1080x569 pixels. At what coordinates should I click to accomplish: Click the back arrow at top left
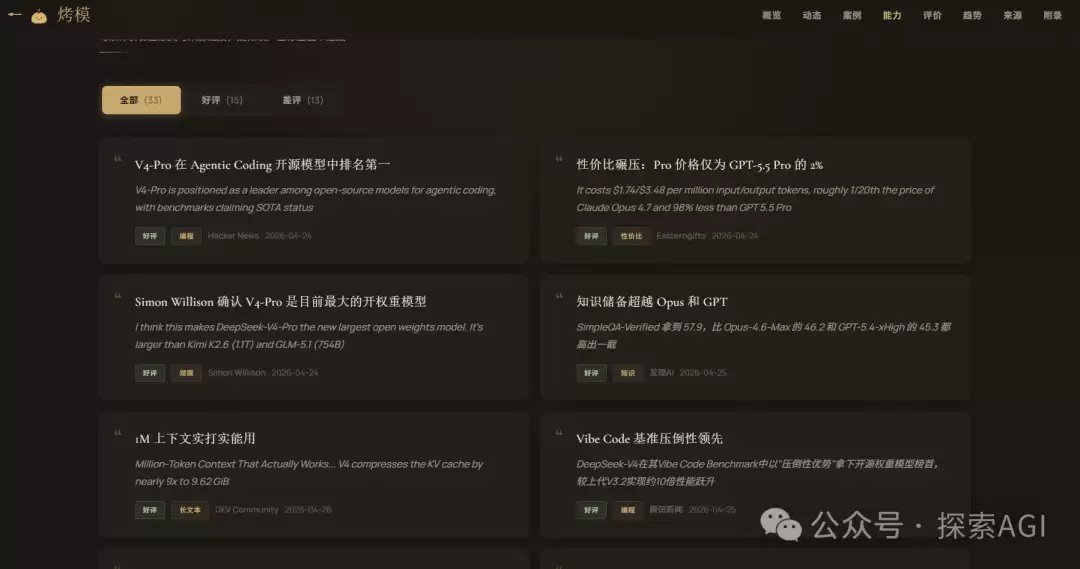click(14, 14)
